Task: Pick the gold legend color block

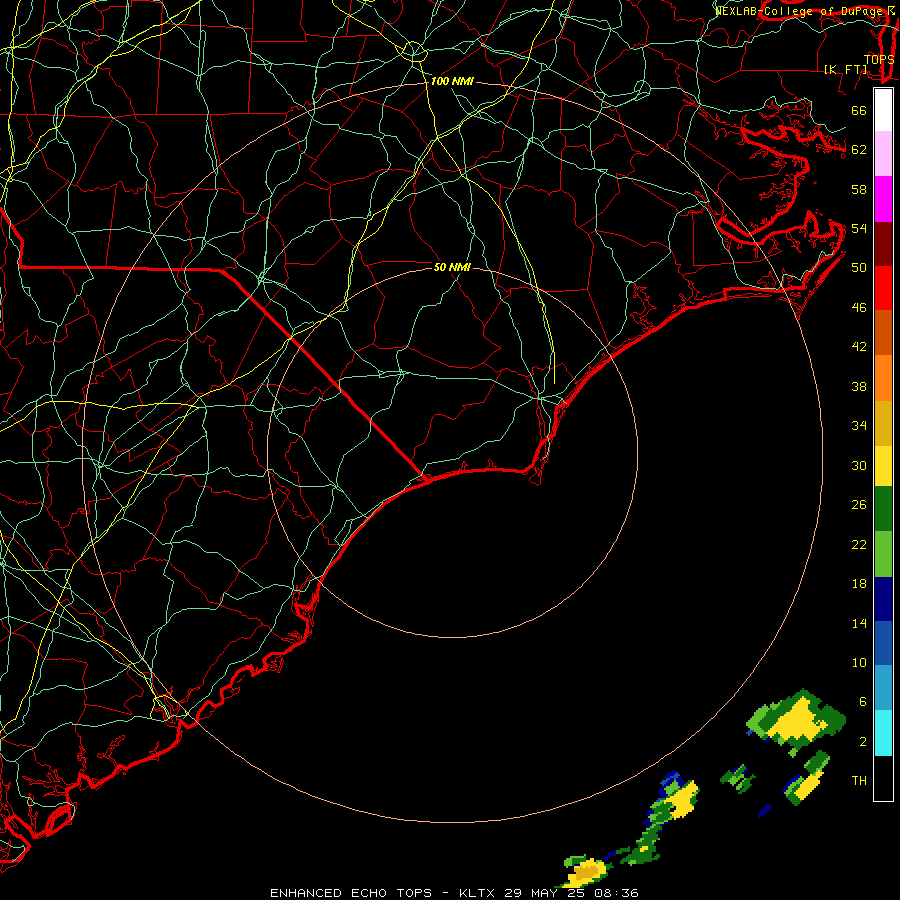Action: (x=883, y=423)
